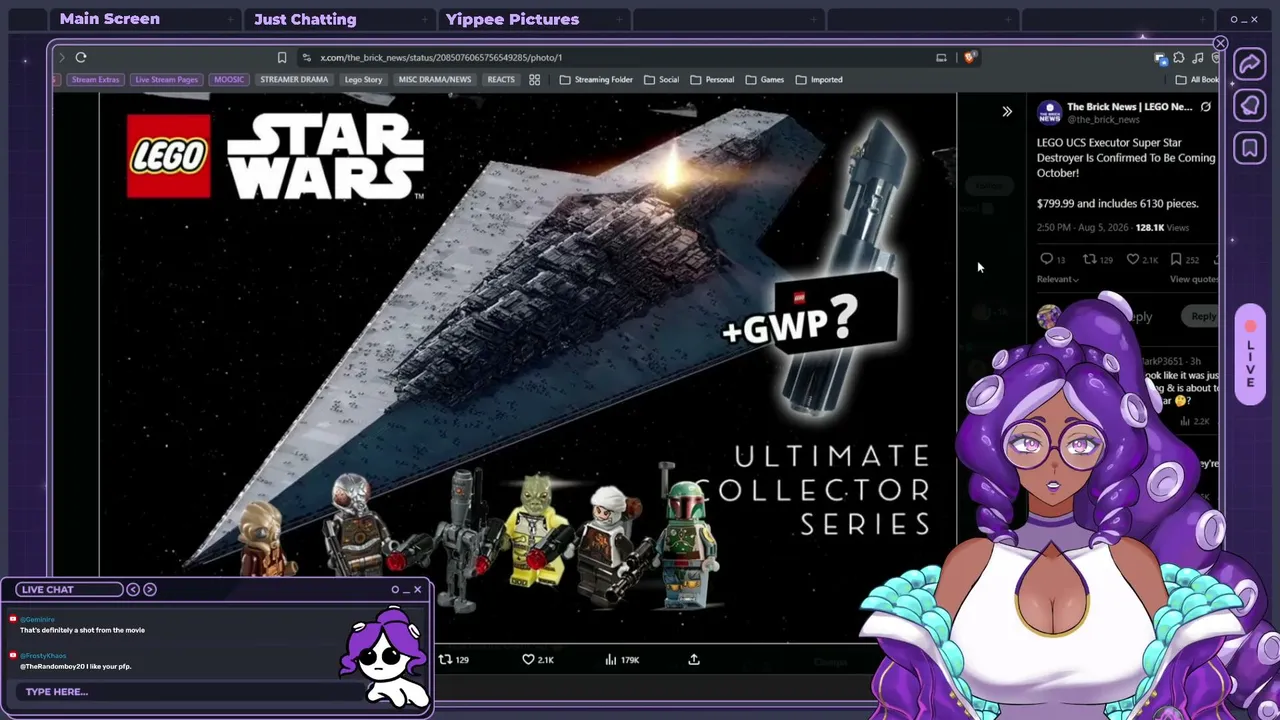Open the Social bookmark folder
This screenshot has height=720, width=1280.
pos(662,80)
